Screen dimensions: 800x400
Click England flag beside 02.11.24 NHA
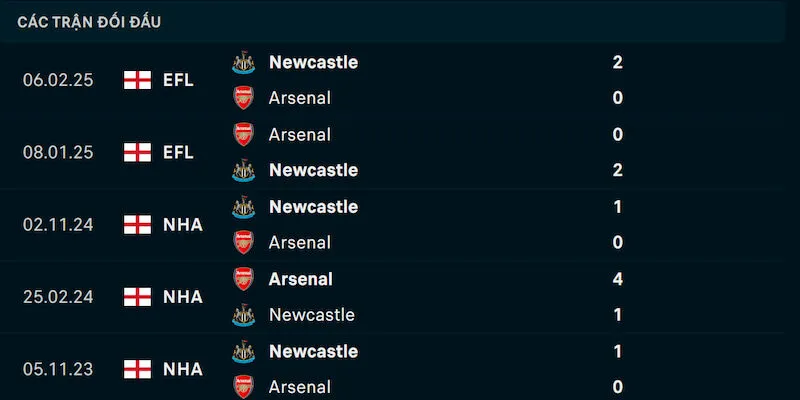pyautogui.click(x=137, y=225)
